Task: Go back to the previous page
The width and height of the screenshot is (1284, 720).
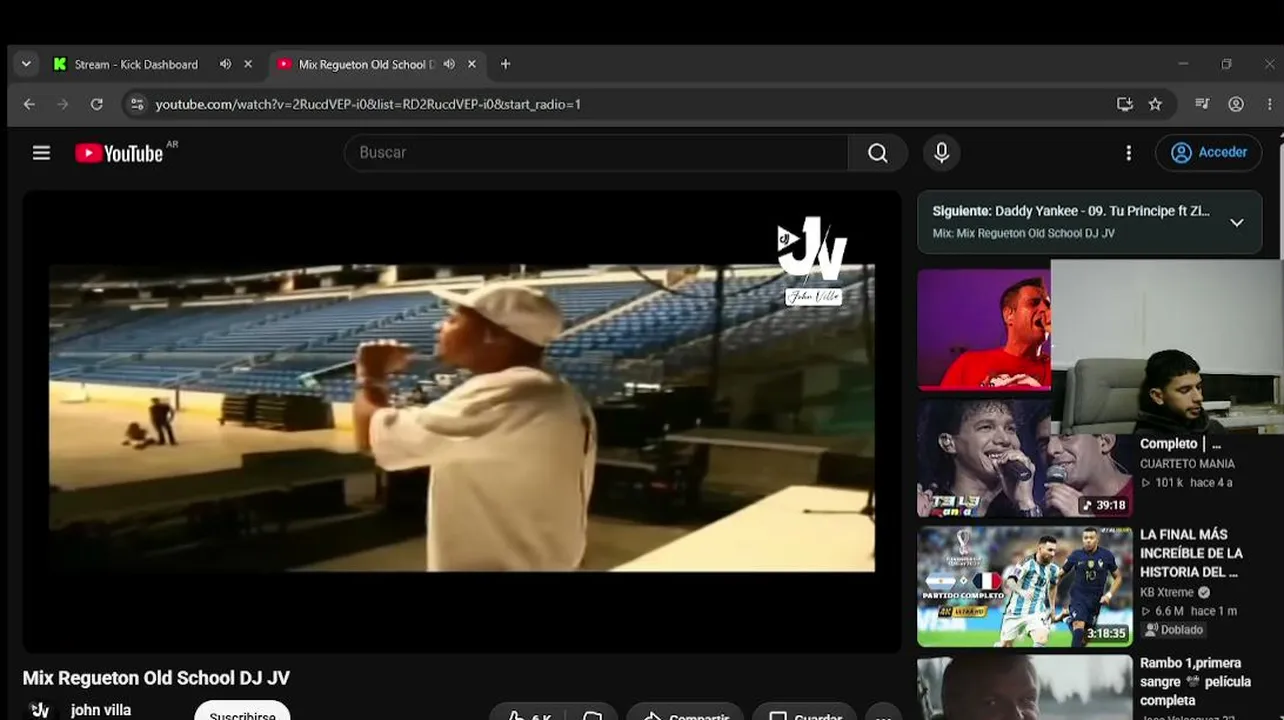Action: point(29,104)
